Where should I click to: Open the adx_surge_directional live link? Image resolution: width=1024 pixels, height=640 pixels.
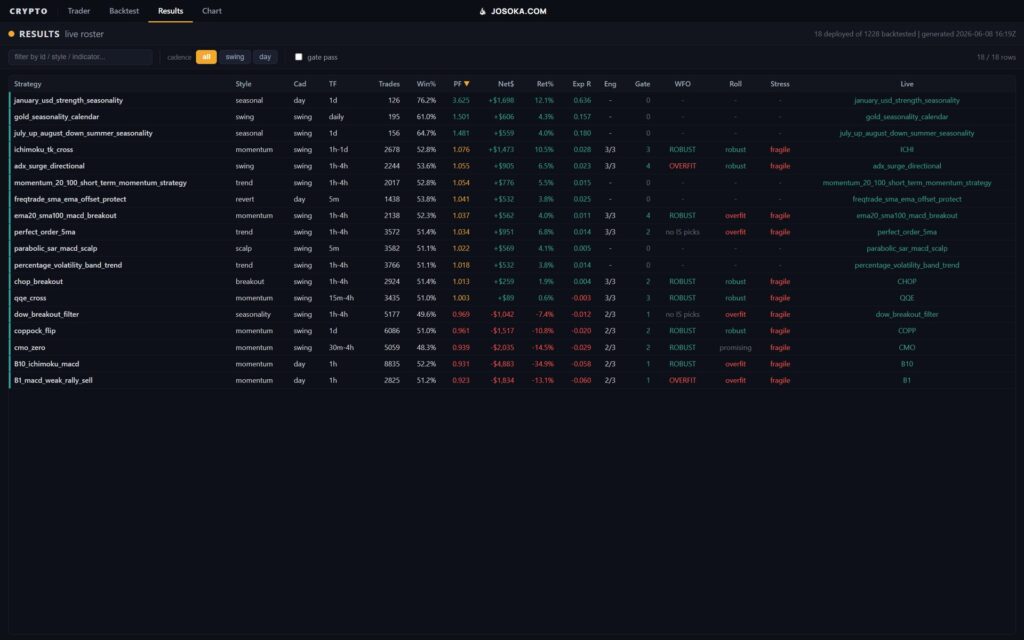click(x=906, y=166)
